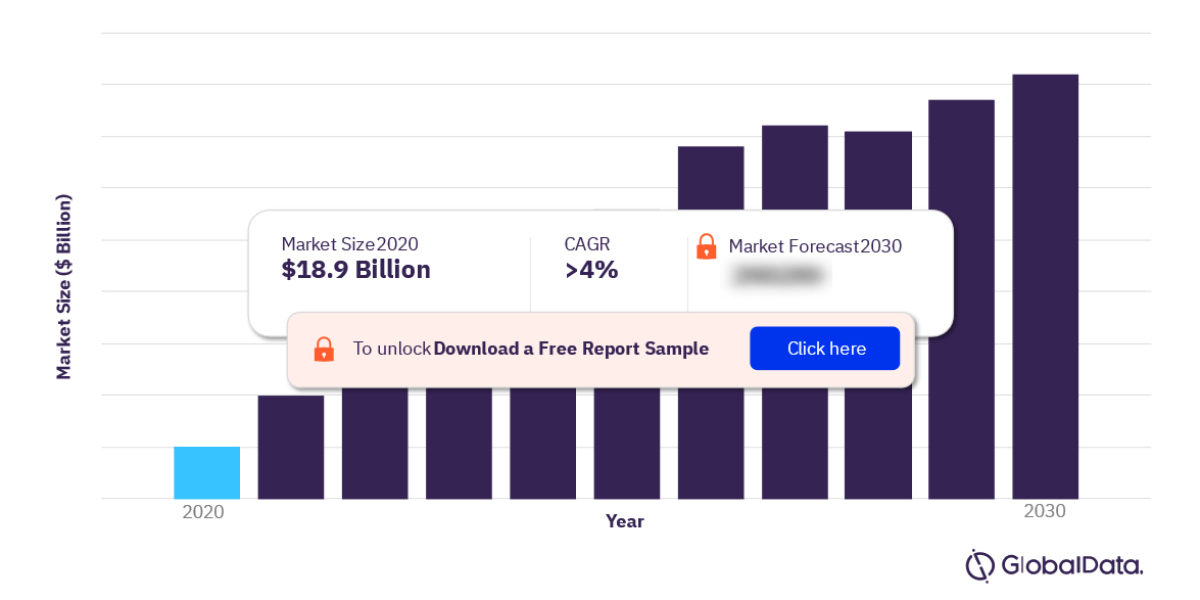1200x600 pixels.
Task: Click the $18.9 Billion market size value
Action: [356, 270]
